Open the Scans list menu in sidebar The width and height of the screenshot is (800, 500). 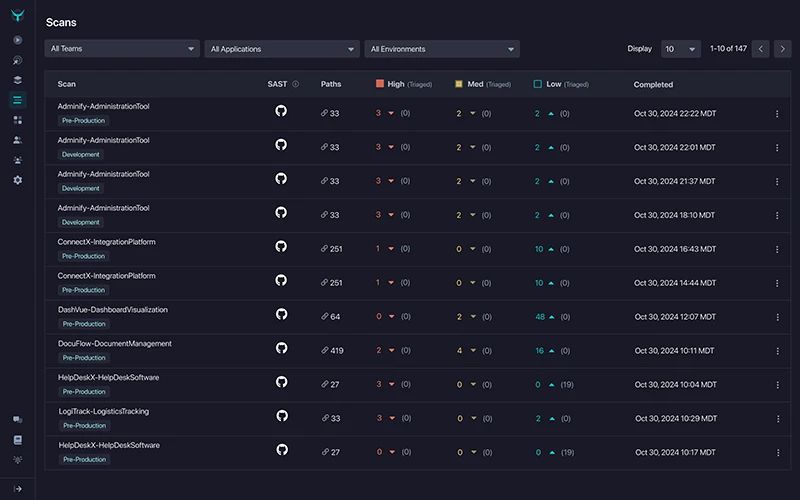tap(18, 100)
